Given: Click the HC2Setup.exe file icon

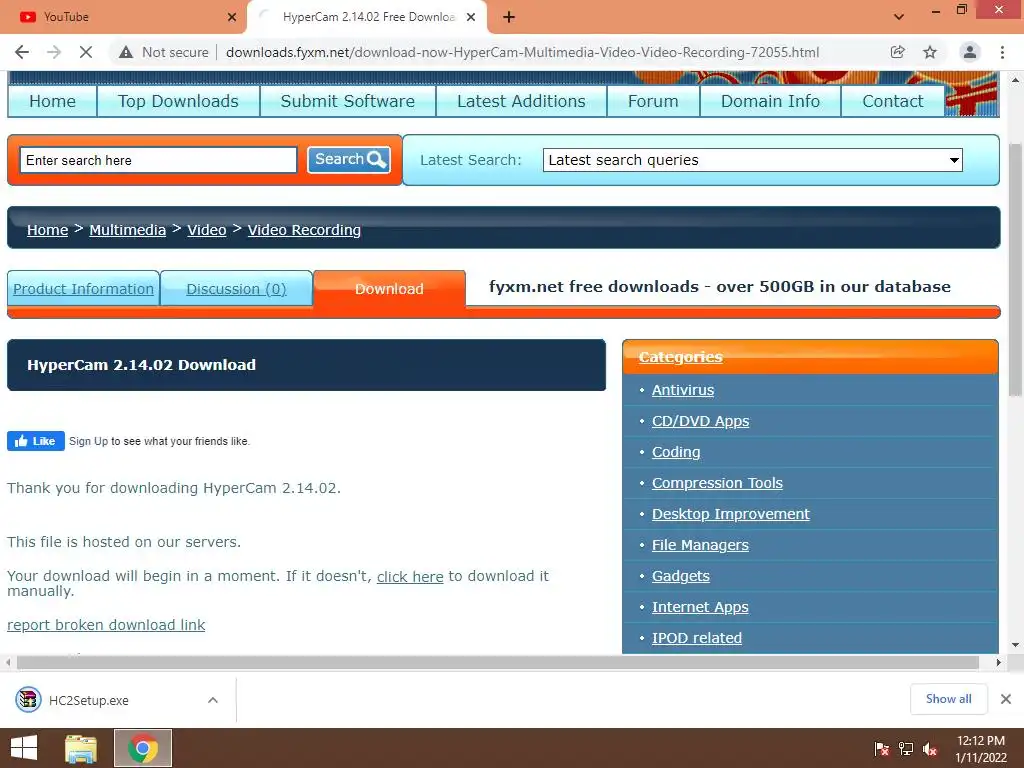Looking at the screenshot, I should click(x=29, y=700).
